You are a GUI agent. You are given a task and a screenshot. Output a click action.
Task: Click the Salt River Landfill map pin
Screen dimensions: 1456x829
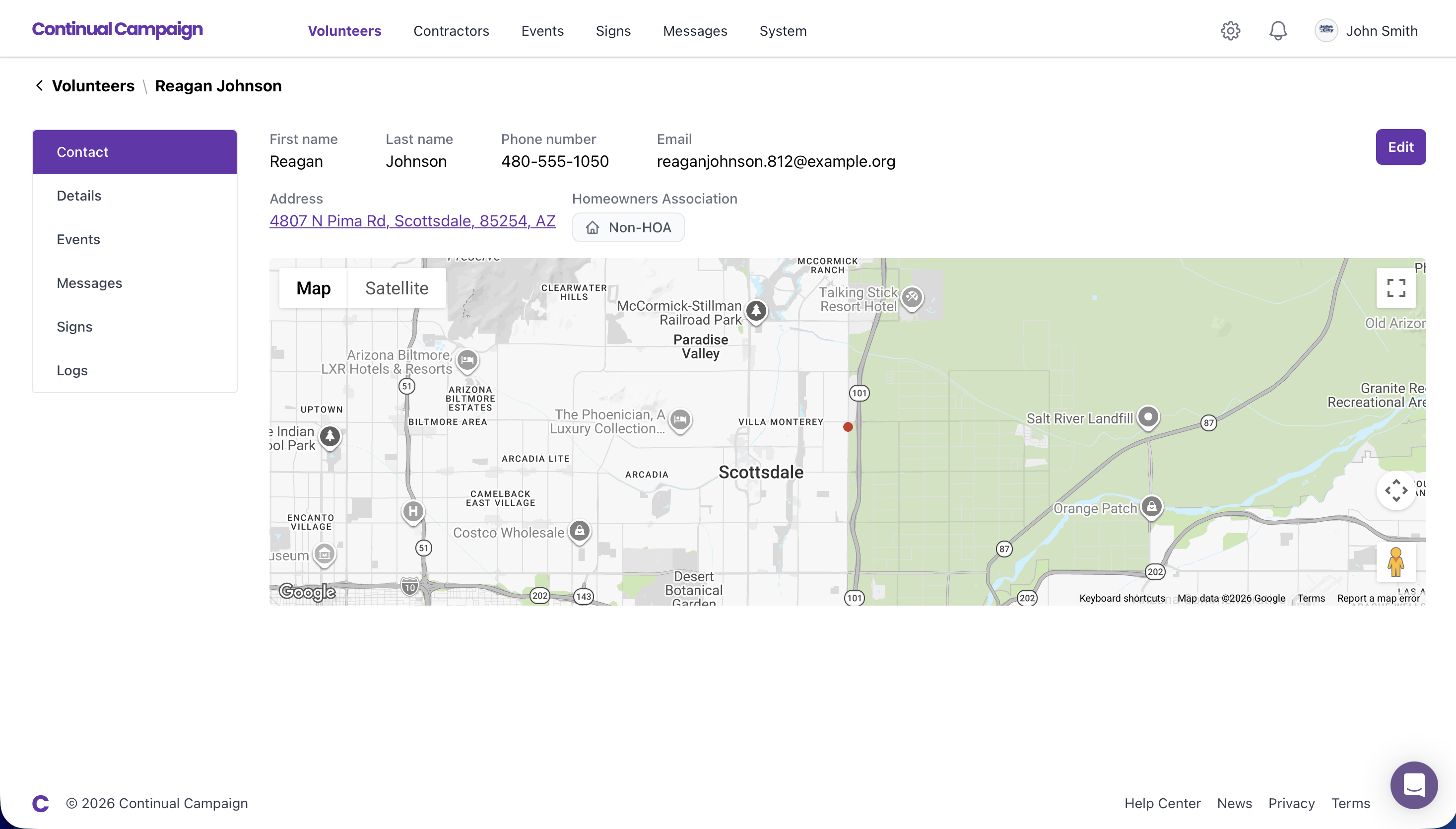tap(1148, 417)
